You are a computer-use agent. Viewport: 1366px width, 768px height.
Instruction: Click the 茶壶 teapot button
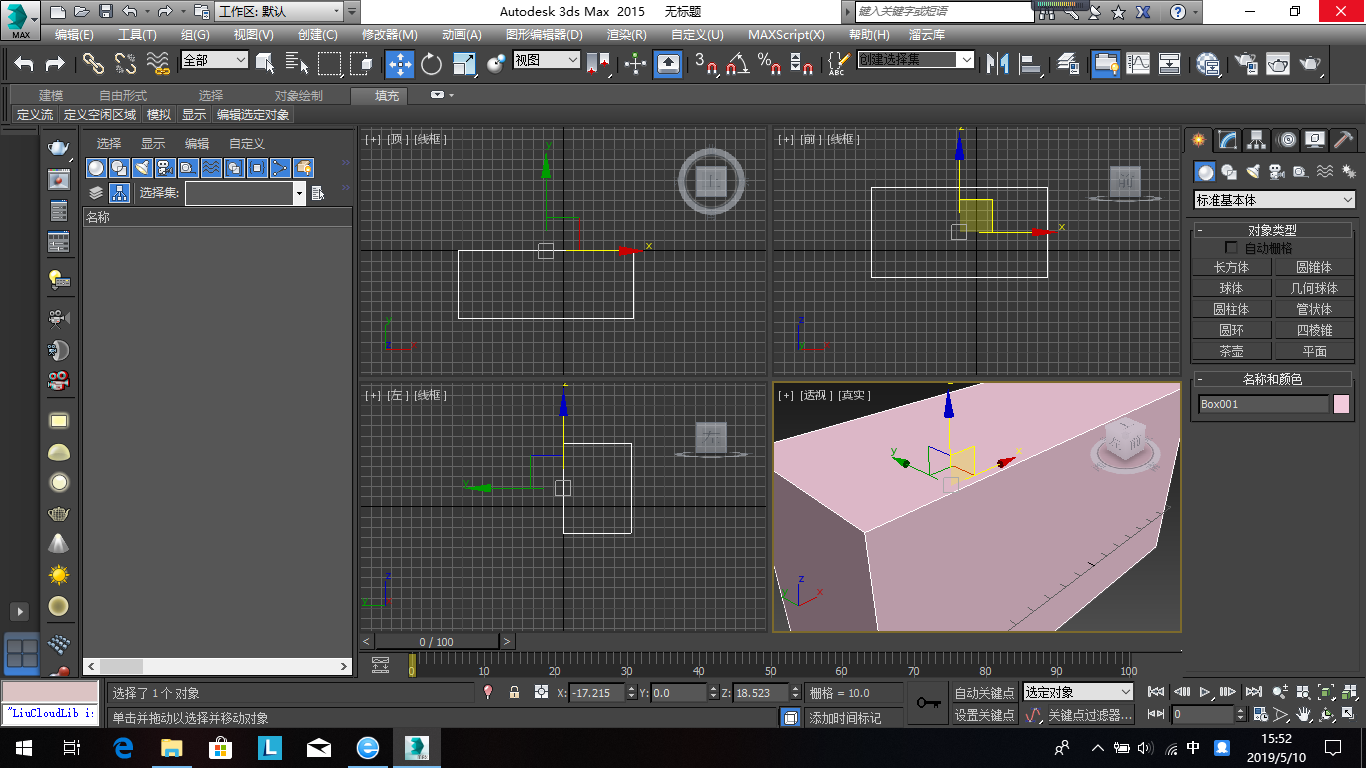[x=1232, y=351]
